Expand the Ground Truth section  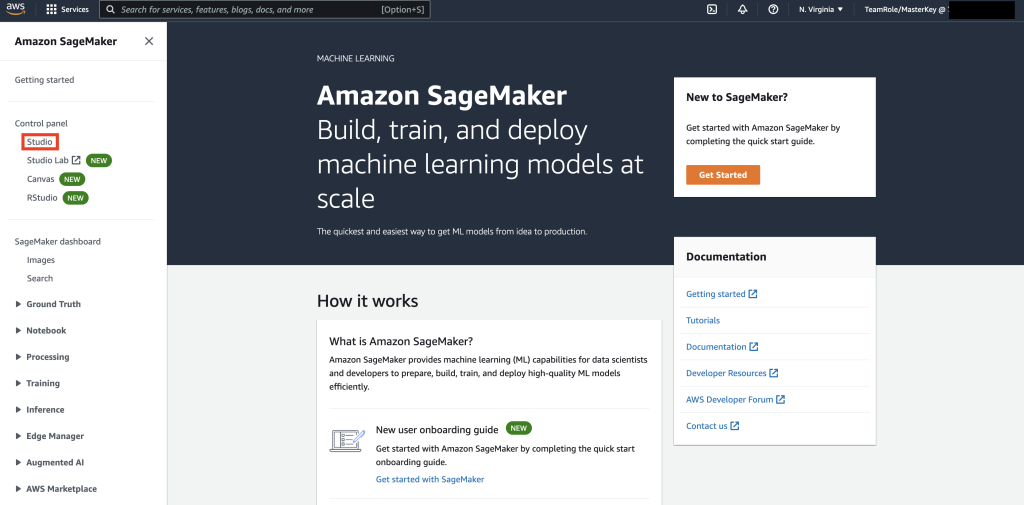48,304
